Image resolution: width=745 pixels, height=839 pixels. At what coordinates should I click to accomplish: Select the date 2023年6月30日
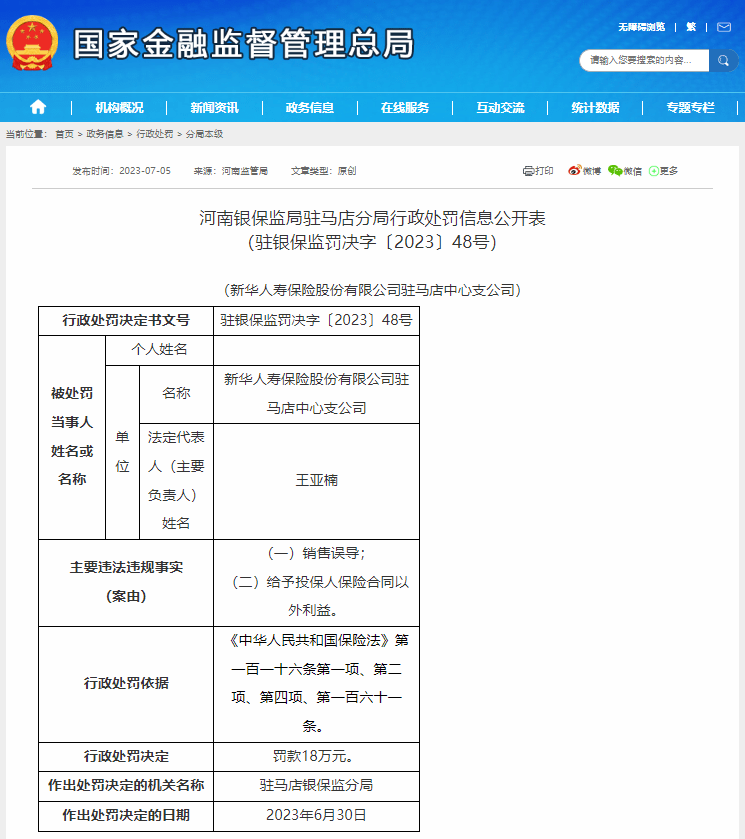(316, 815)
